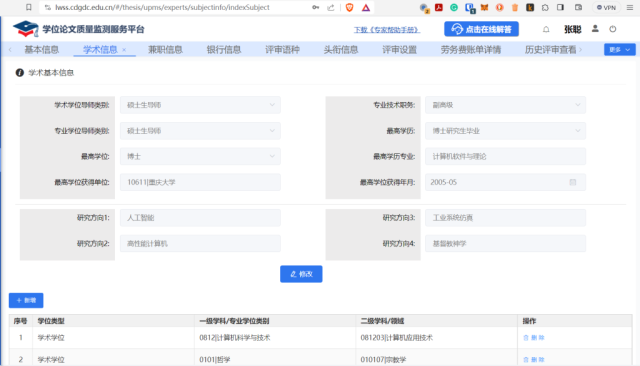Expand the 专业技术职务 dropdown

(505, 105)
